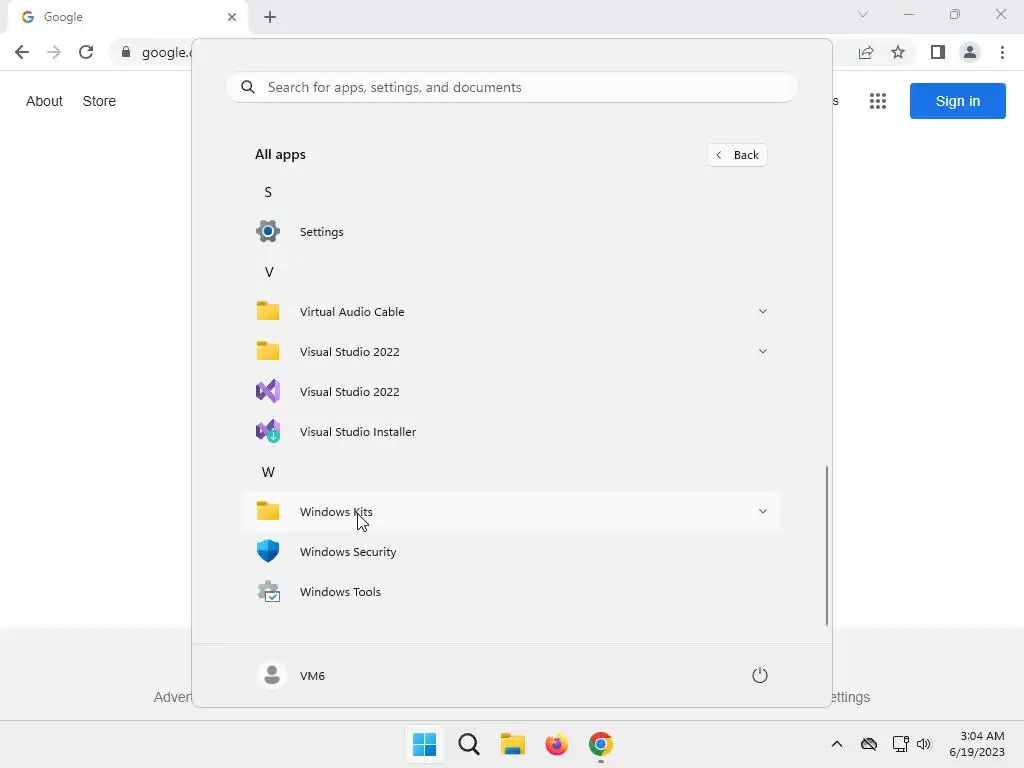Viewport: 1024px width, 768px height.
Task: Click the Windows Start button on taskbar
Action: pos(424,744)
